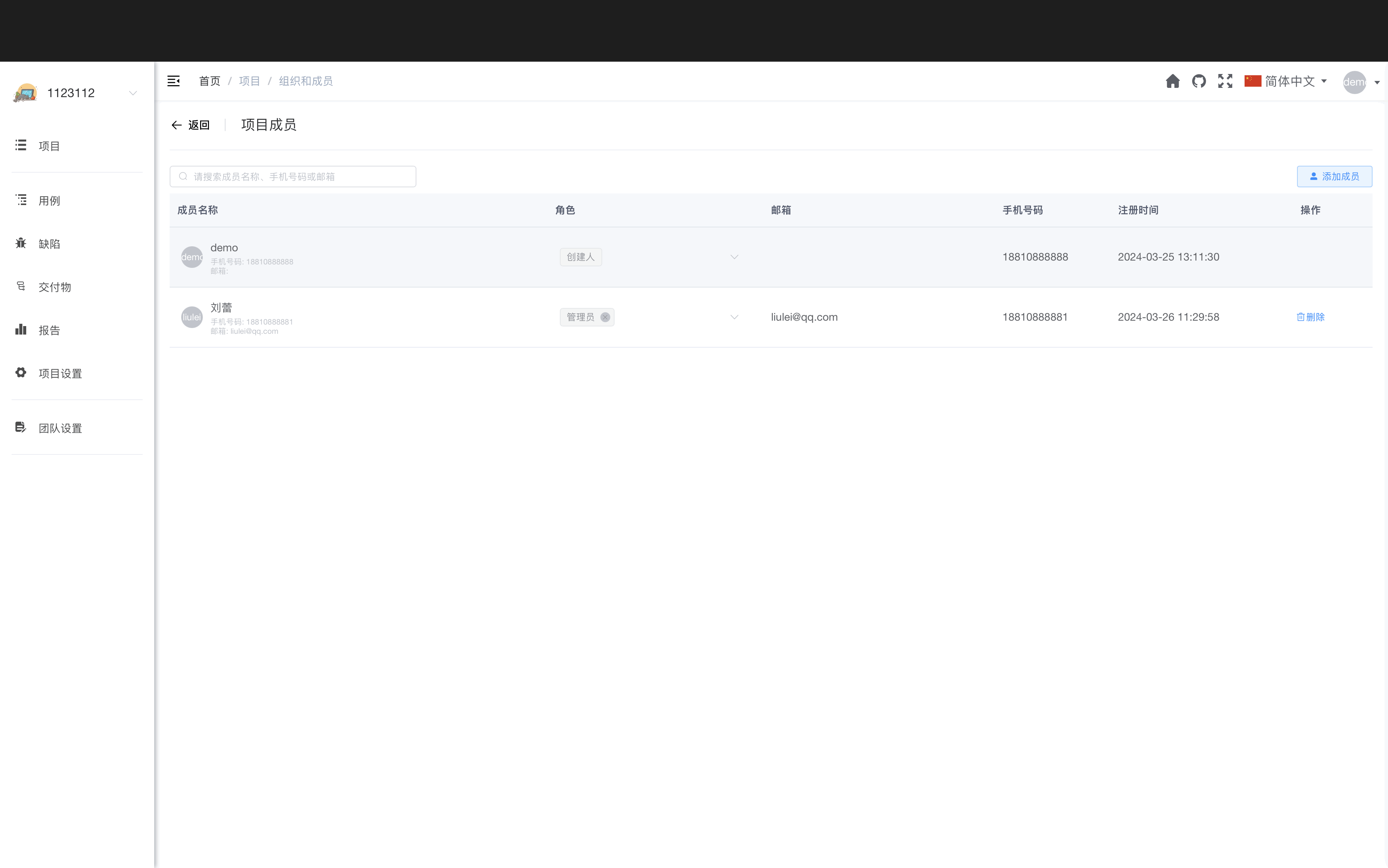
Task: Toggle fullscreen mode icon
Action: 1225,81
